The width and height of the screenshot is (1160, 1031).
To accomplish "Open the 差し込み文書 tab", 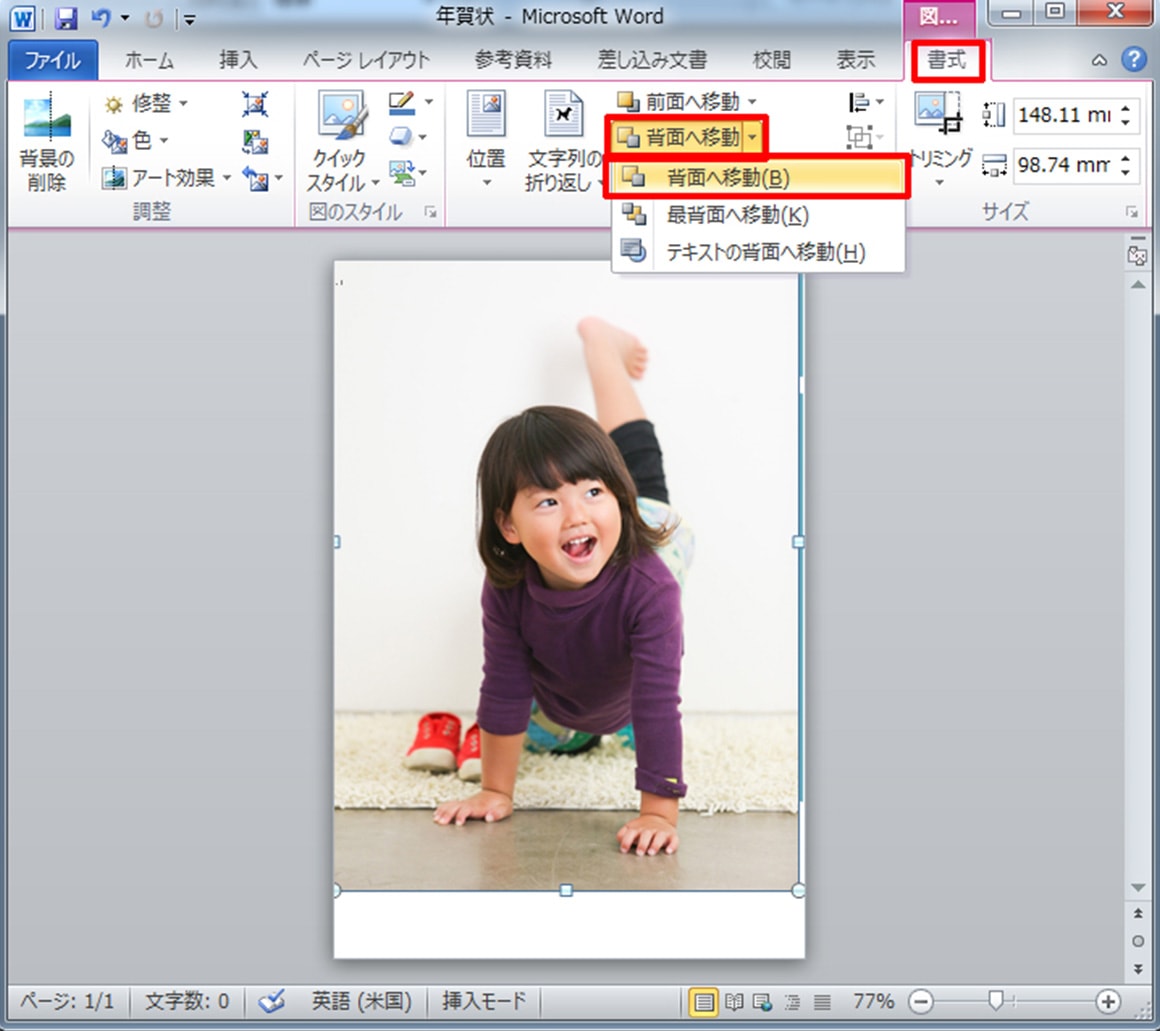I will pos(652,60).
